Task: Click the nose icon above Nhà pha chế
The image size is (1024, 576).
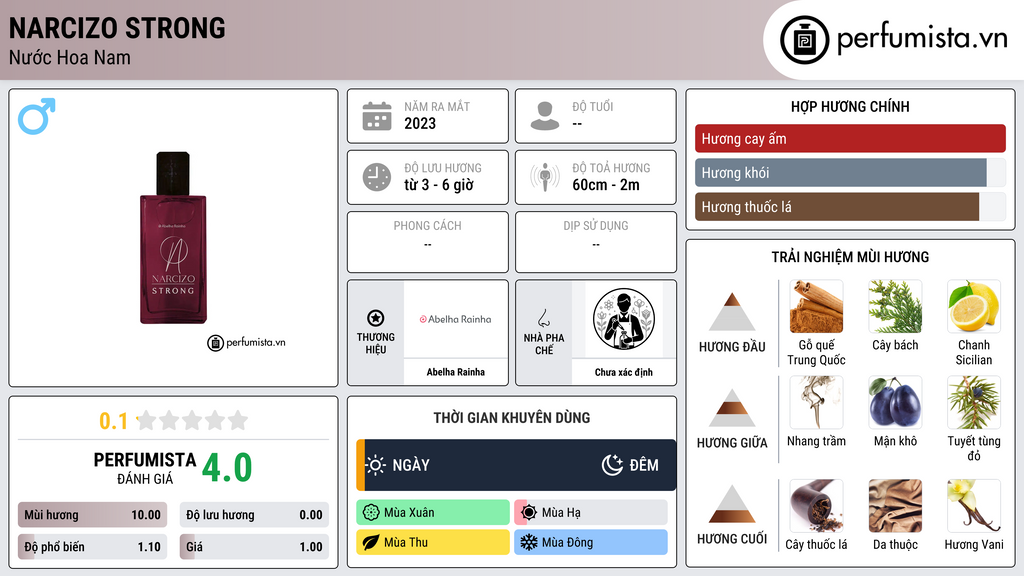Action: tap(543, 318)
